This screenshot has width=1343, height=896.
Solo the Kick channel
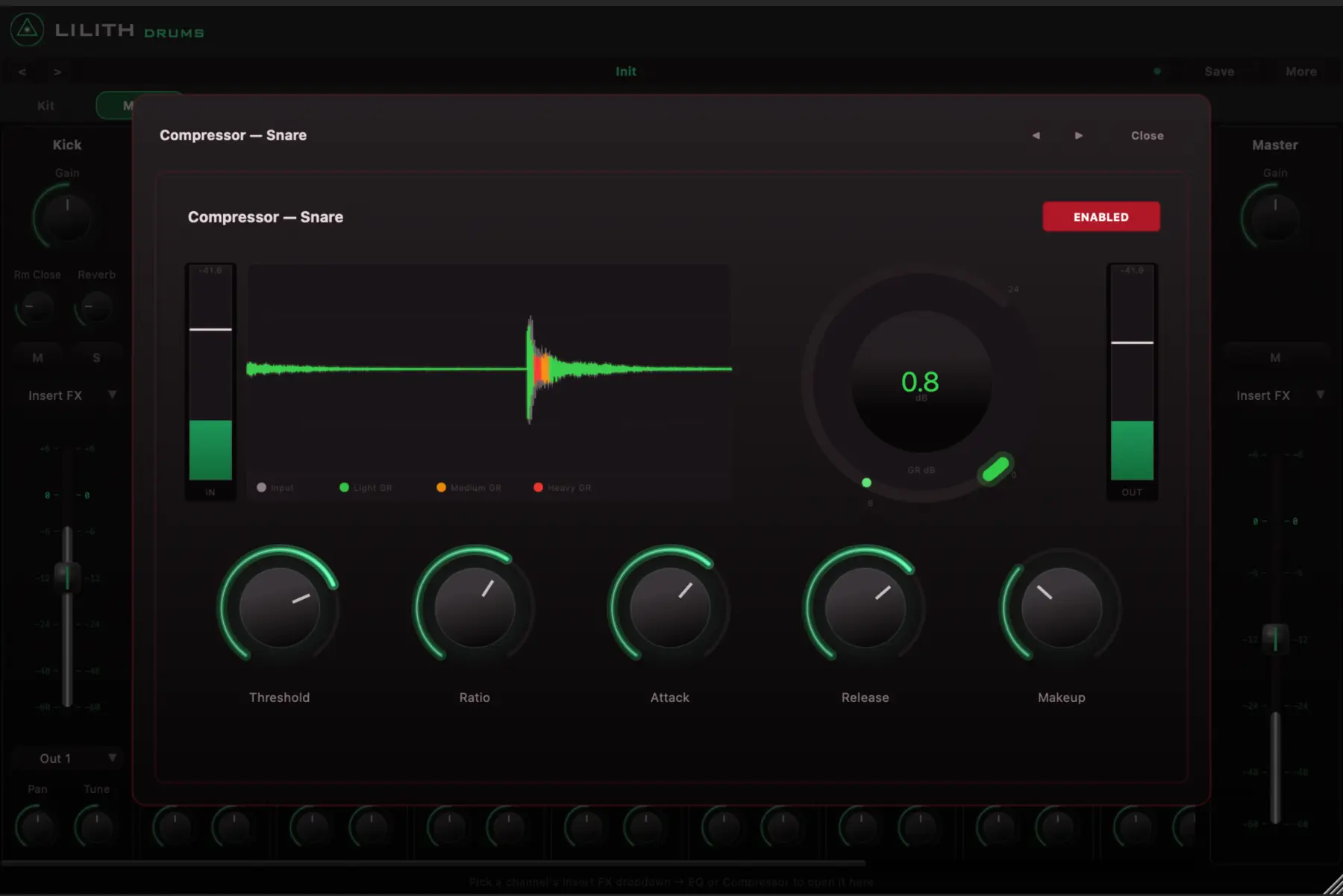pyautogui.click(x=96, y=358)
